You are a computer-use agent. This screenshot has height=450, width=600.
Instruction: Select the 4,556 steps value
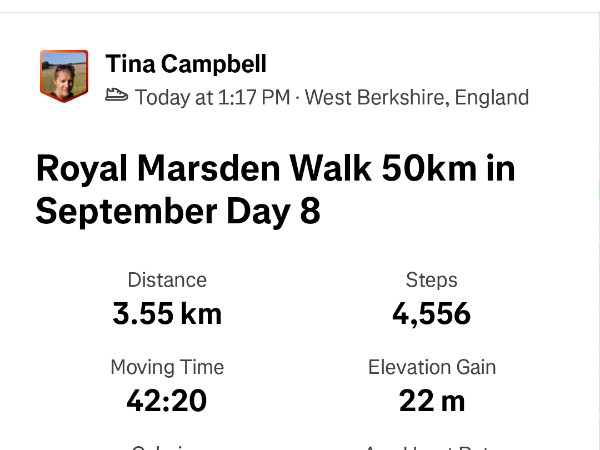[x=432, y=314]
